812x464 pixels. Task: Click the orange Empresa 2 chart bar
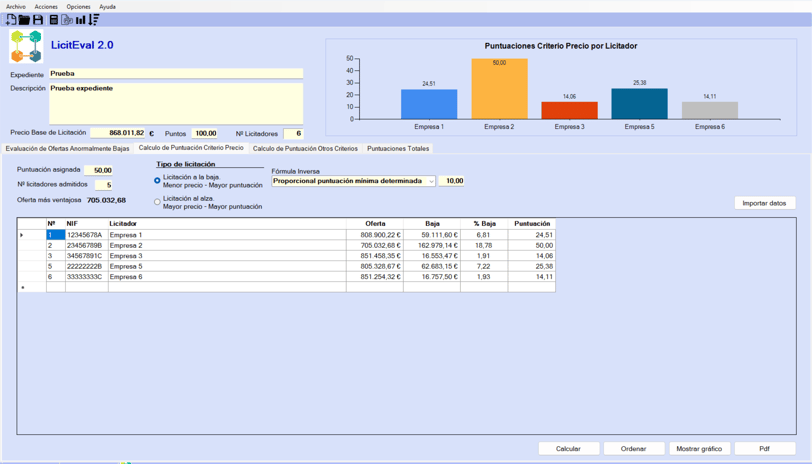pos(499,89)
